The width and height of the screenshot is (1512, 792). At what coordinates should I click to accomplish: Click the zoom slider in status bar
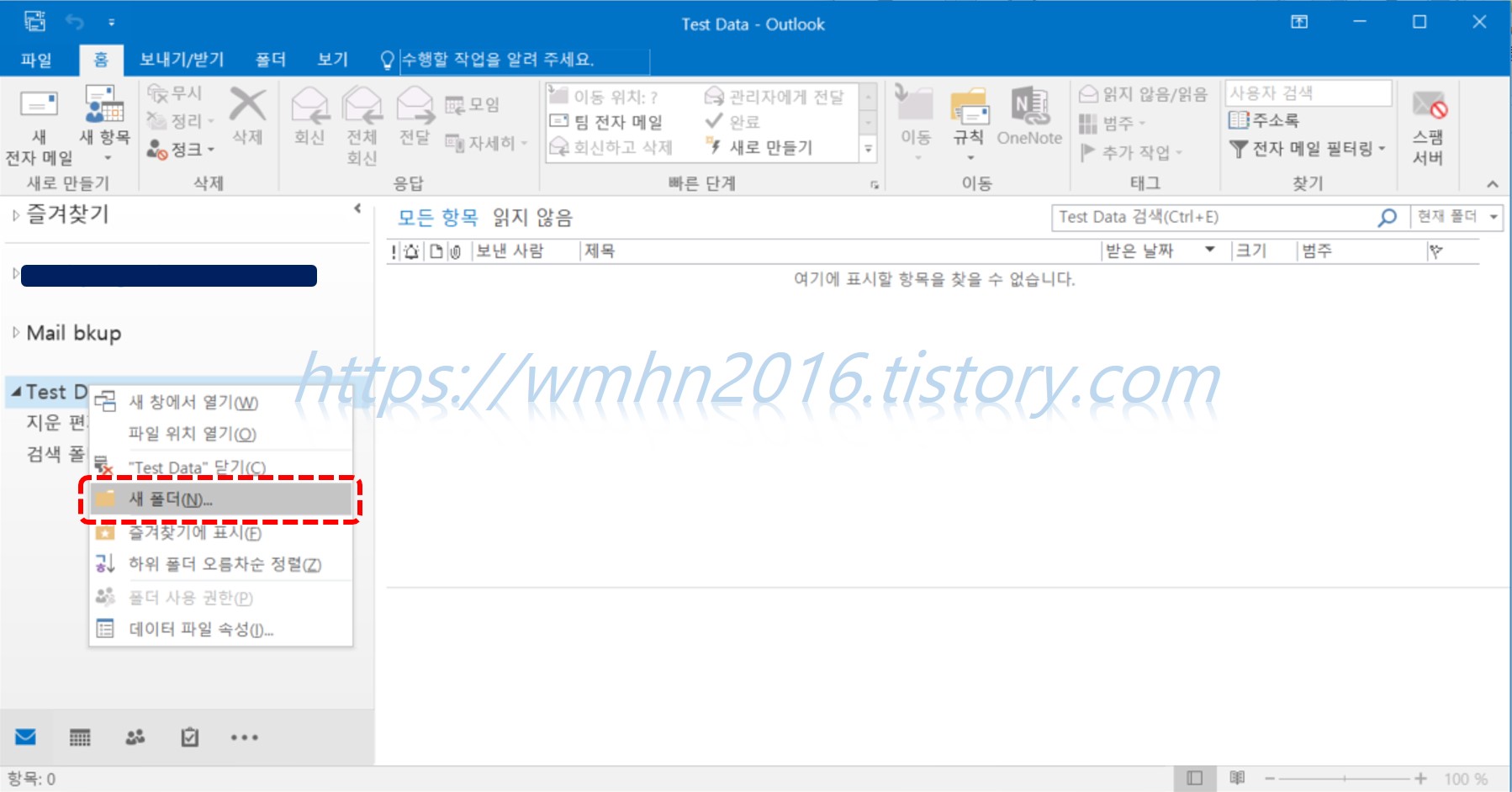point(1344,779)
